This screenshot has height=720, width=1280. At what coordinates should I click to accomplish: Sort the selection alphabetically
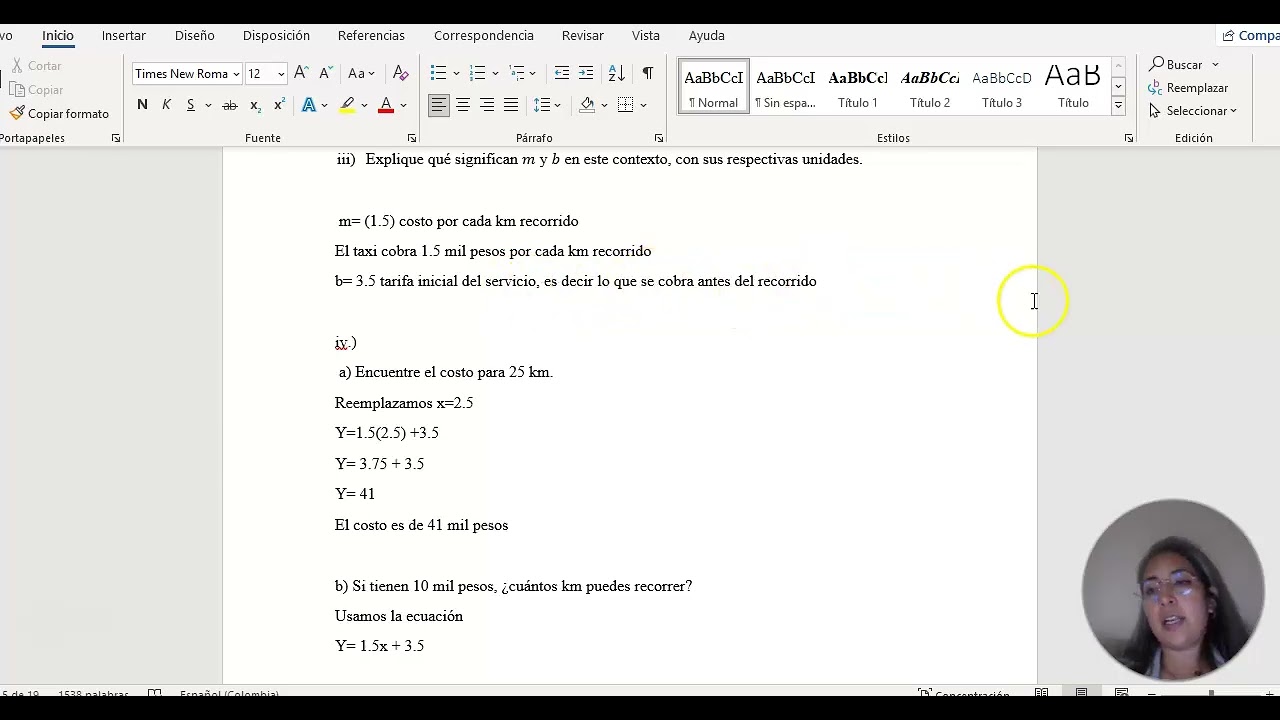(617, 73)
